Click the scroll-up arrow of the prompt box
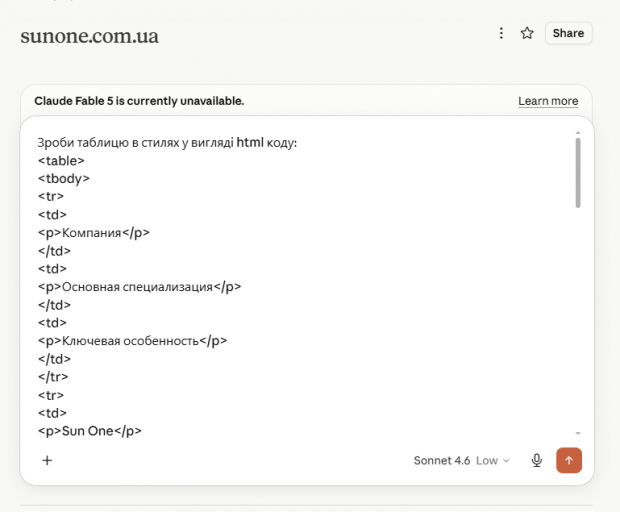This screenshot has height=512, width=620. [x=578, y=133]
